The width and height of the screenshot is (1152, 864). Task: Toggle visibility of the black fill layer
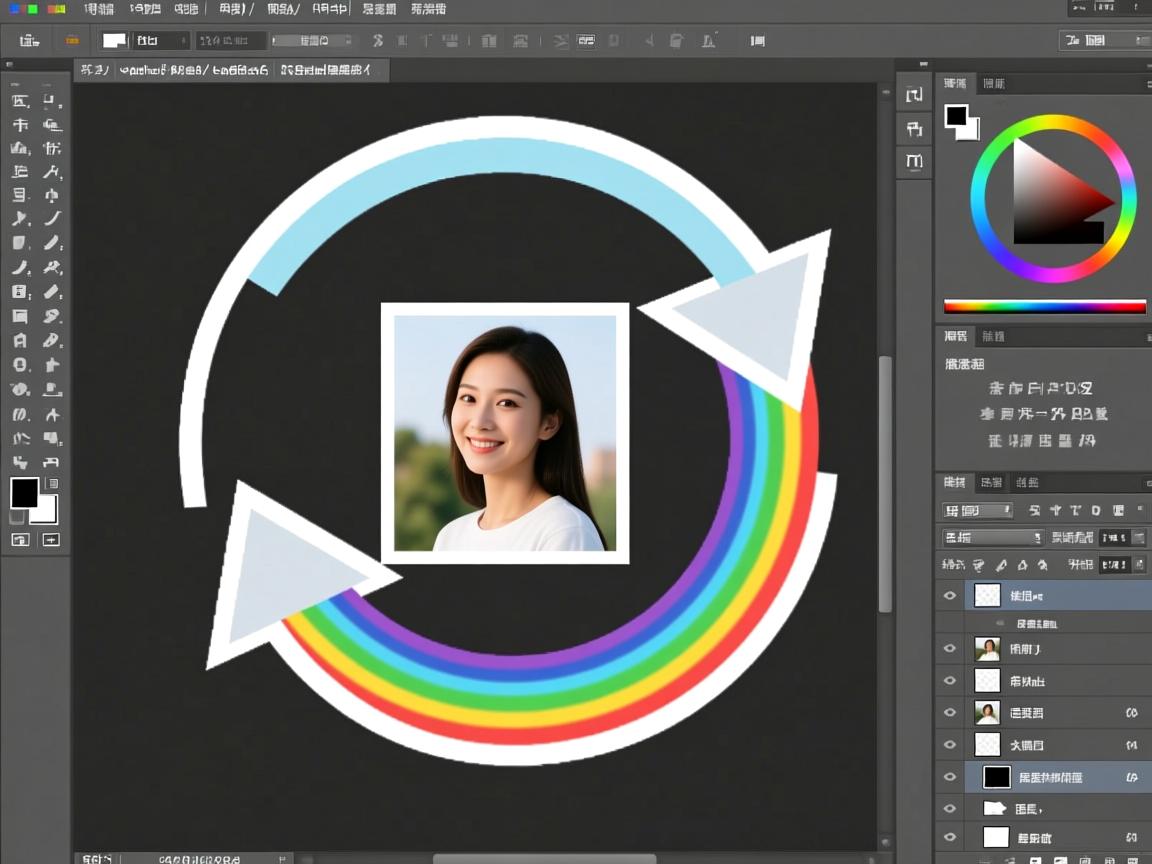(x=950, y=777)
